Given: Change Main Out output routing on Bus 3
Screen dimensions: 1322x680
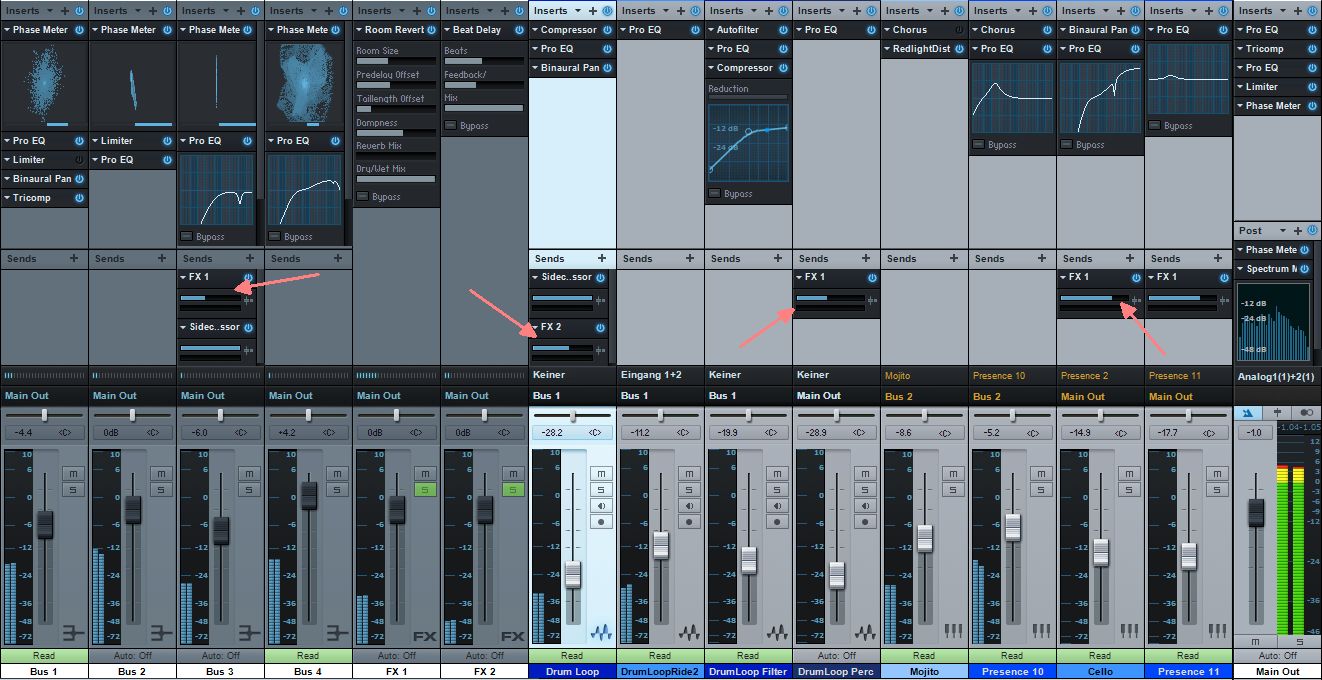Looking at the screenshot, I should [x=220, y=396].
